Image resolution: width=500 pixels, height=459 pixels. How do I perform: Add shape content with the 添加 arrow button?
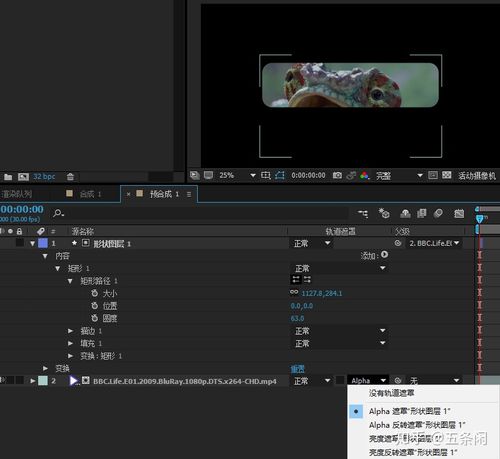click(x=384, y=255)
